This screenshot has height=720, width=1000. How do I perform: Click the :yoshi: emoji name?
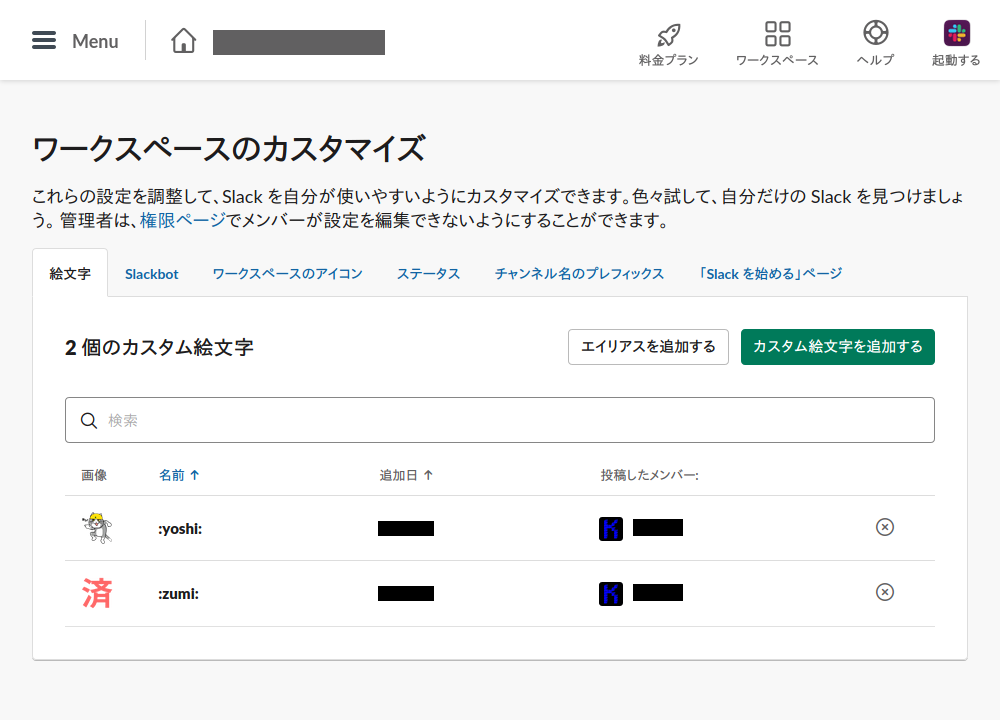click(180, 529)
